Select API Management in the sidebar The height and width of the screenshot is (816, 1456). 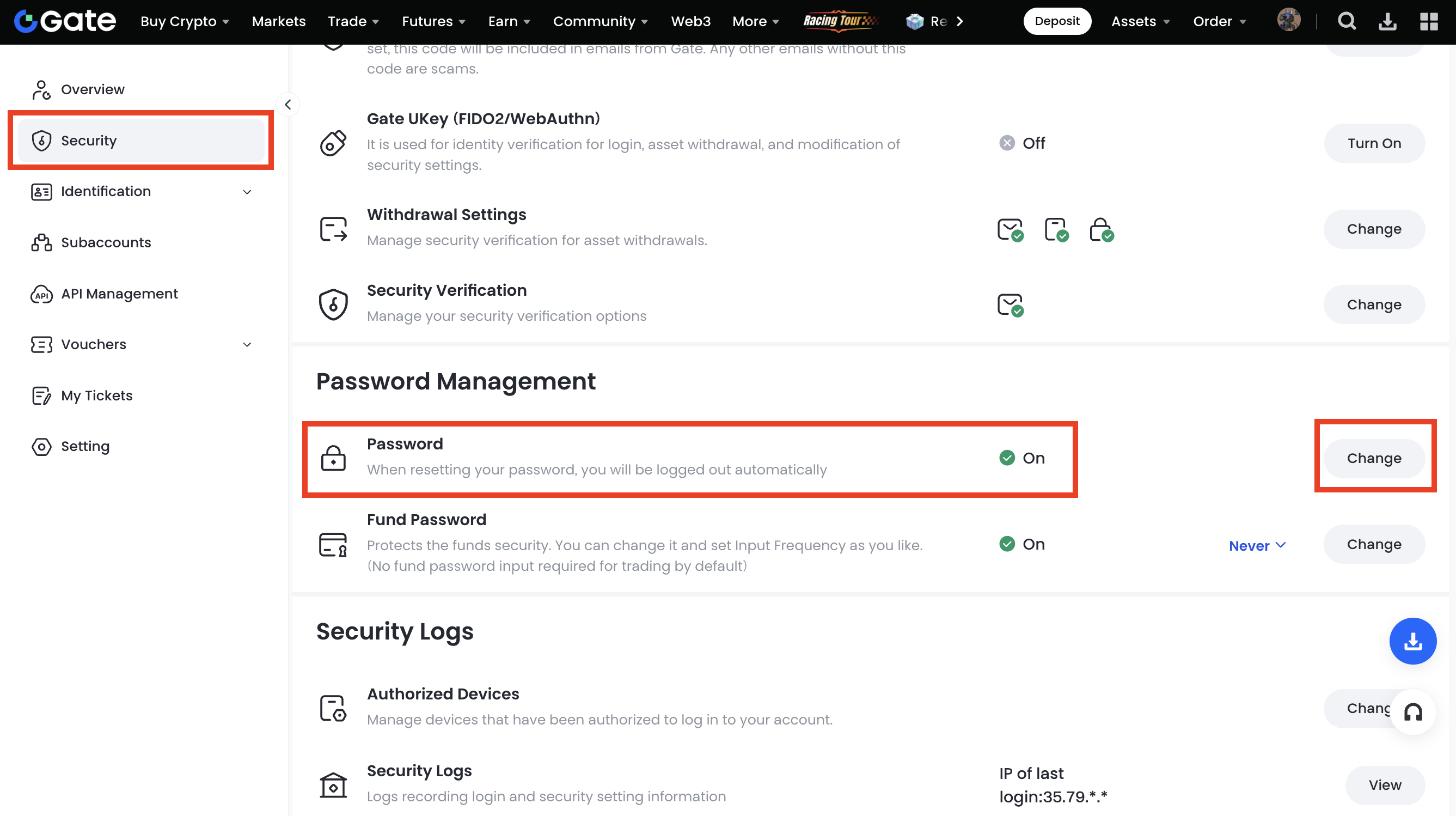(119, 294)
